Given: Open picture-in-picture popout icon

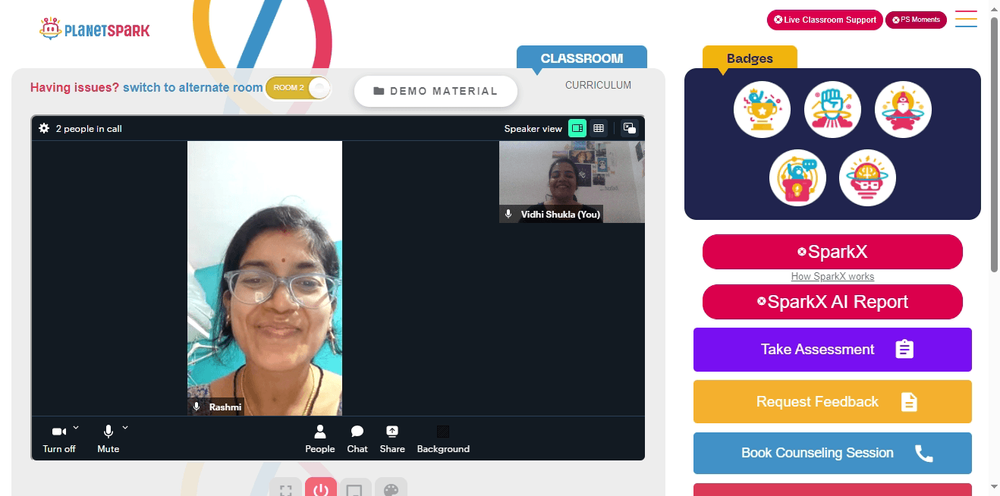Looking at the screenshot, I should tap(629, 128).
